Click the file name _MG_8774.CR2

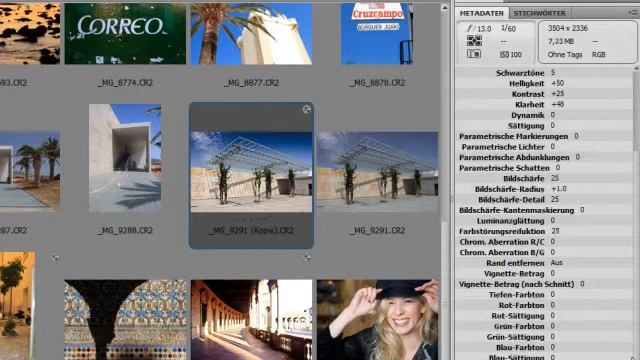pos(125,83)
